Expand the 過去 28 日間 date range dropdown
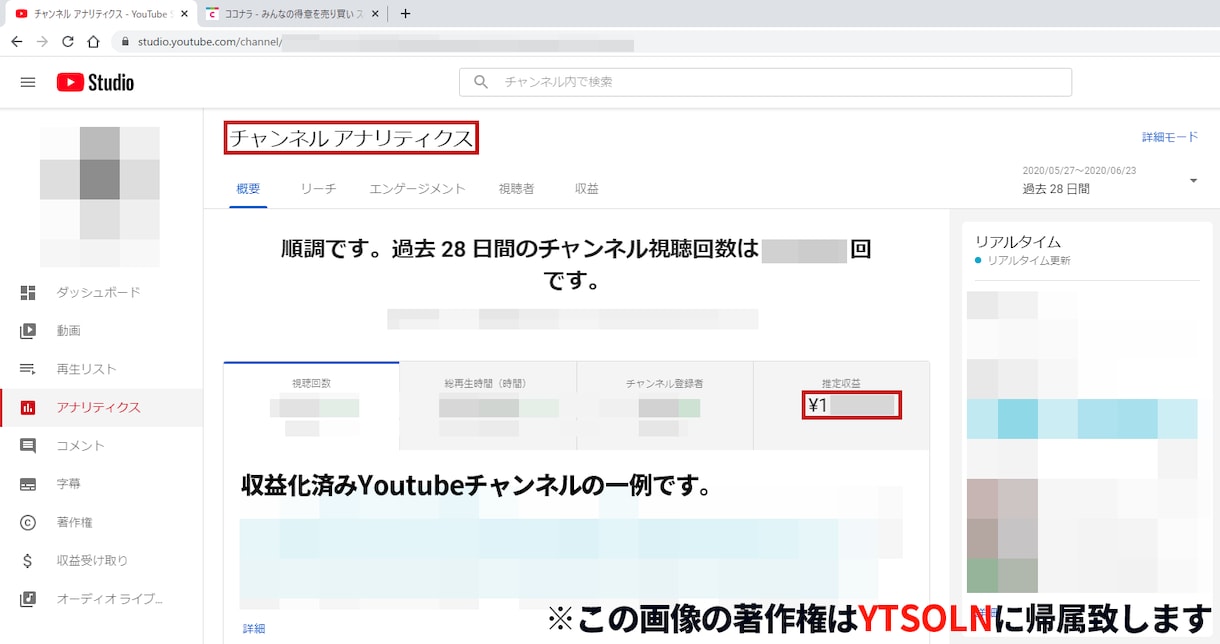 point(1110,181)
